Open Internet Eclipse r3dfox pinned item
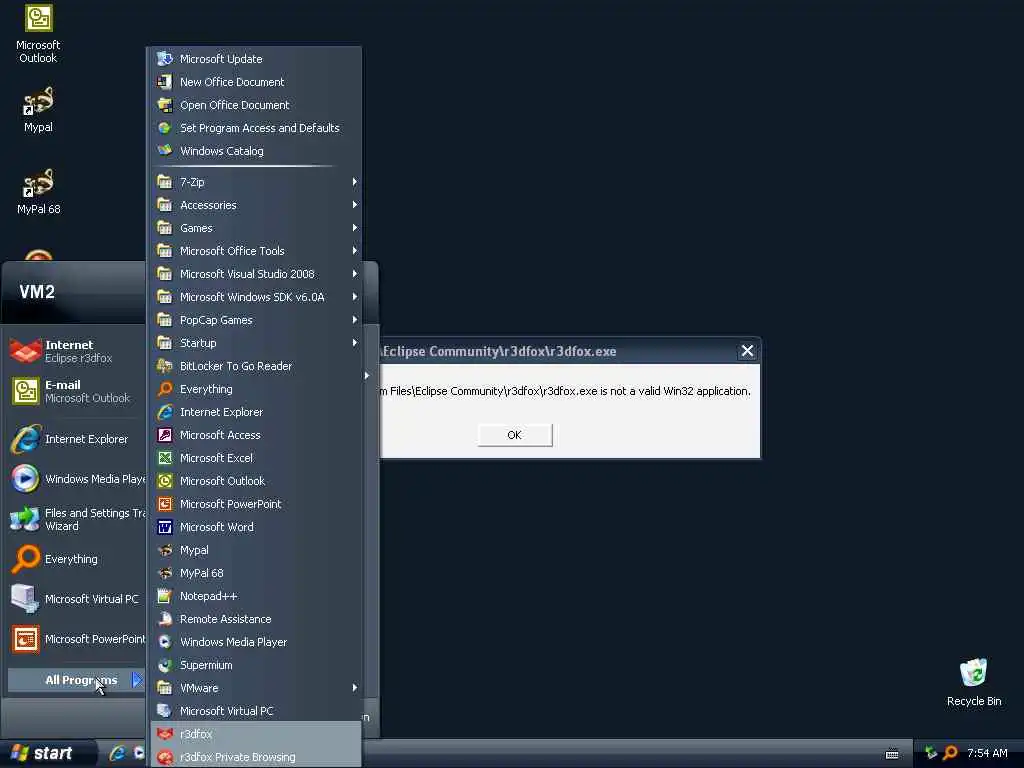Screen dimensions: 1024x768 point(76,351)
